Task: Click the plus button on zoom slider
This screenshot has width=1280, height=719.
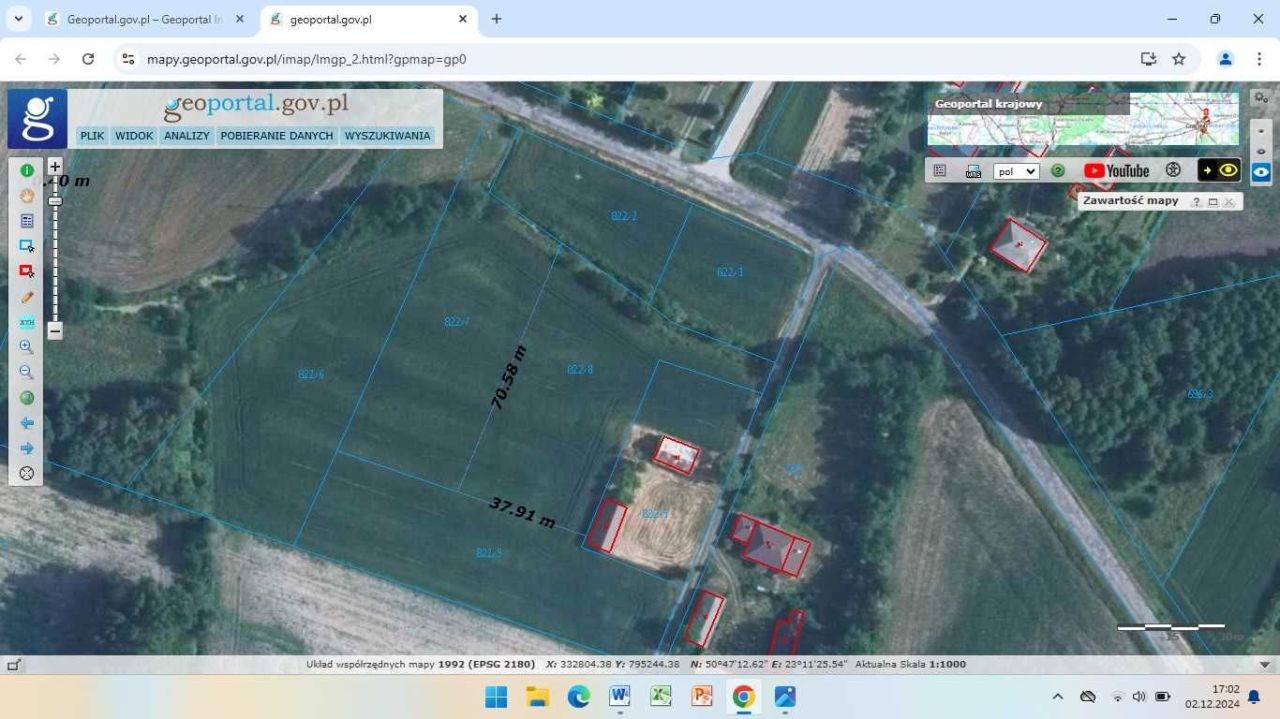Action: point(55,166)
